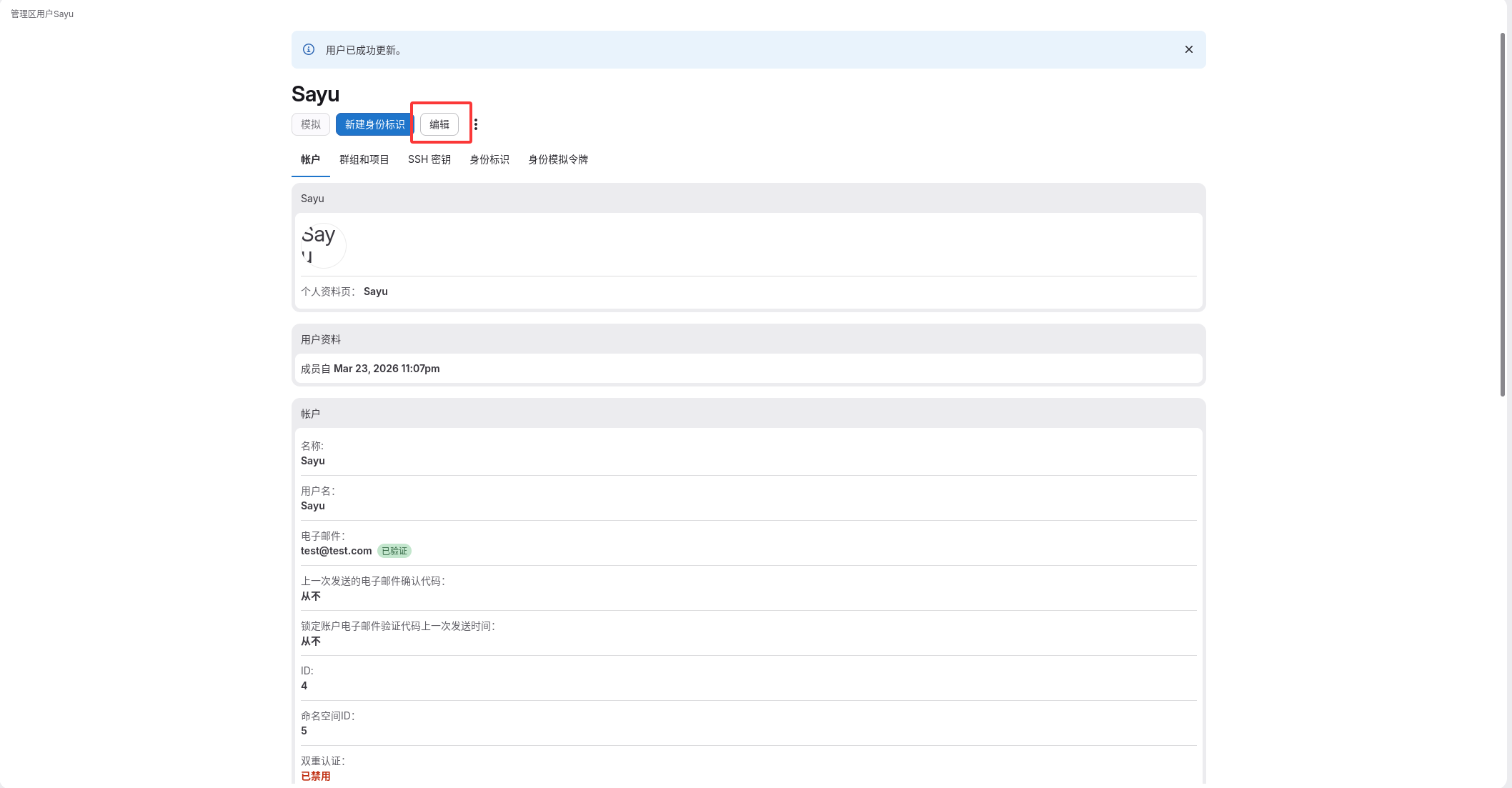This screenshot has height=788, width=1512.
Task: Click the info icon in the alert banner
Action: click(x=309, y=50)
